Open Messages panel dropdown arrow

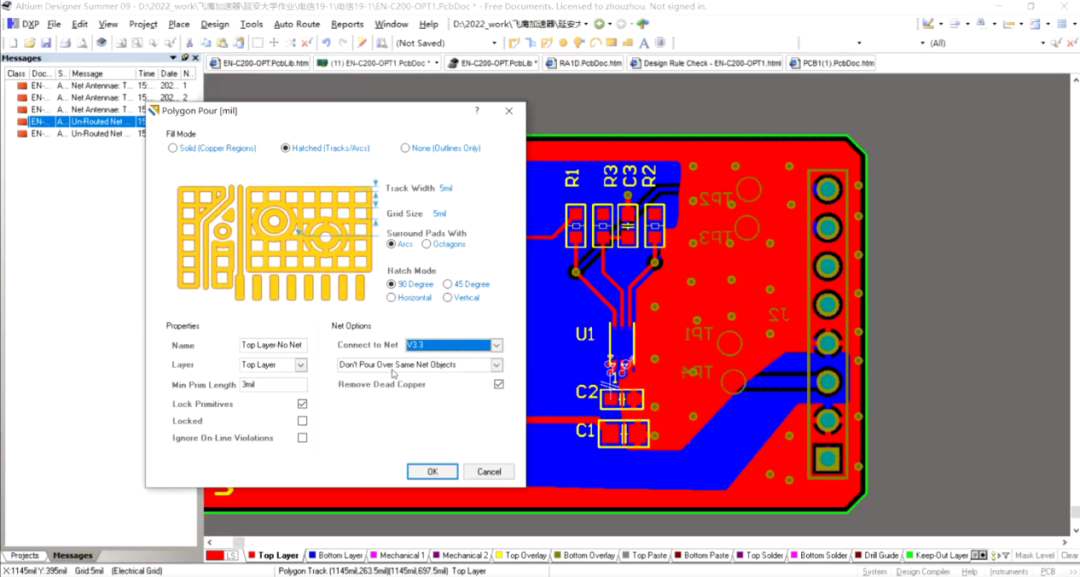pyautogui.click(x=173, y=58)
